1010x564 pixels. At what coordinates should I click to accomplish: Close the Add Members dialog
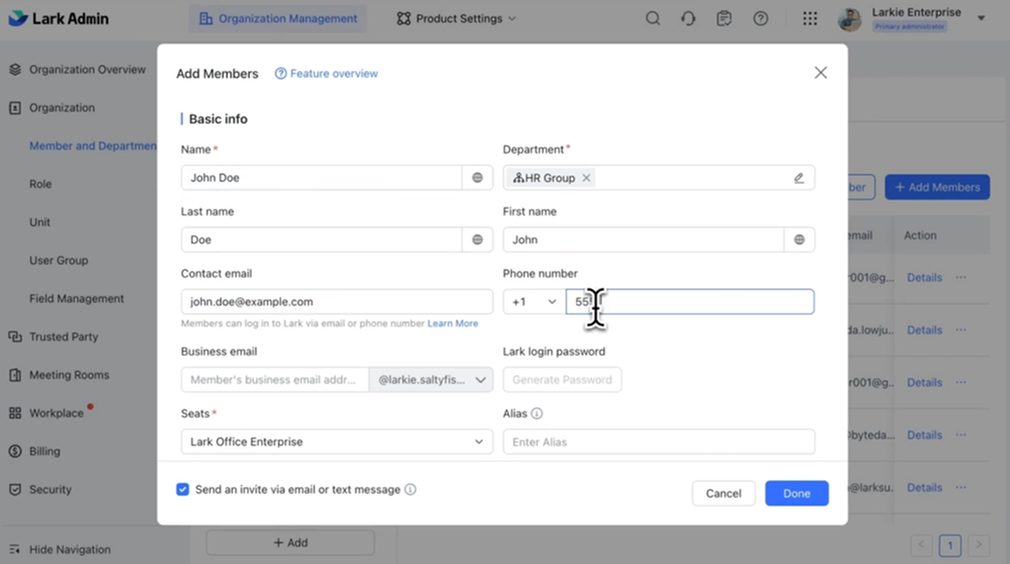[821, 73]
